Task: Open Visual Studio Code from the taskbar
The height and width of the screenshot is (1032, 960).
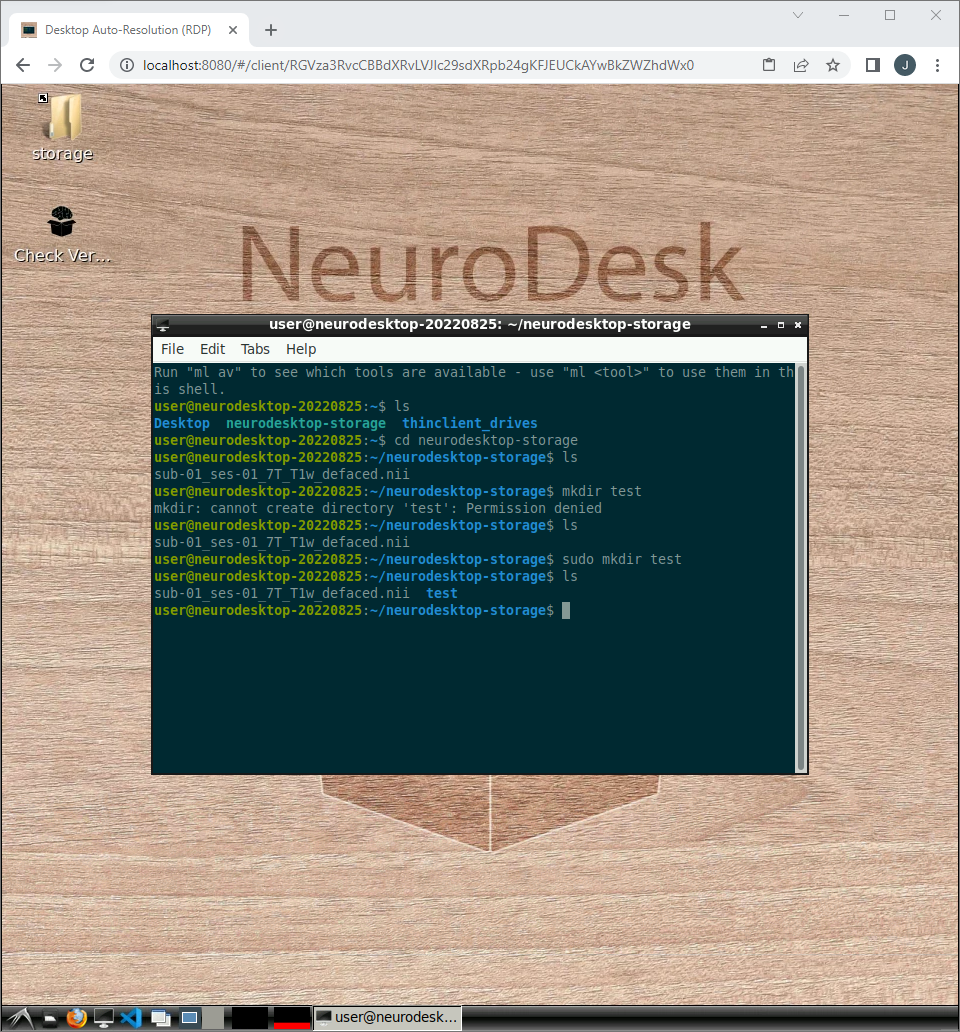Action: tap(131, 1017)
